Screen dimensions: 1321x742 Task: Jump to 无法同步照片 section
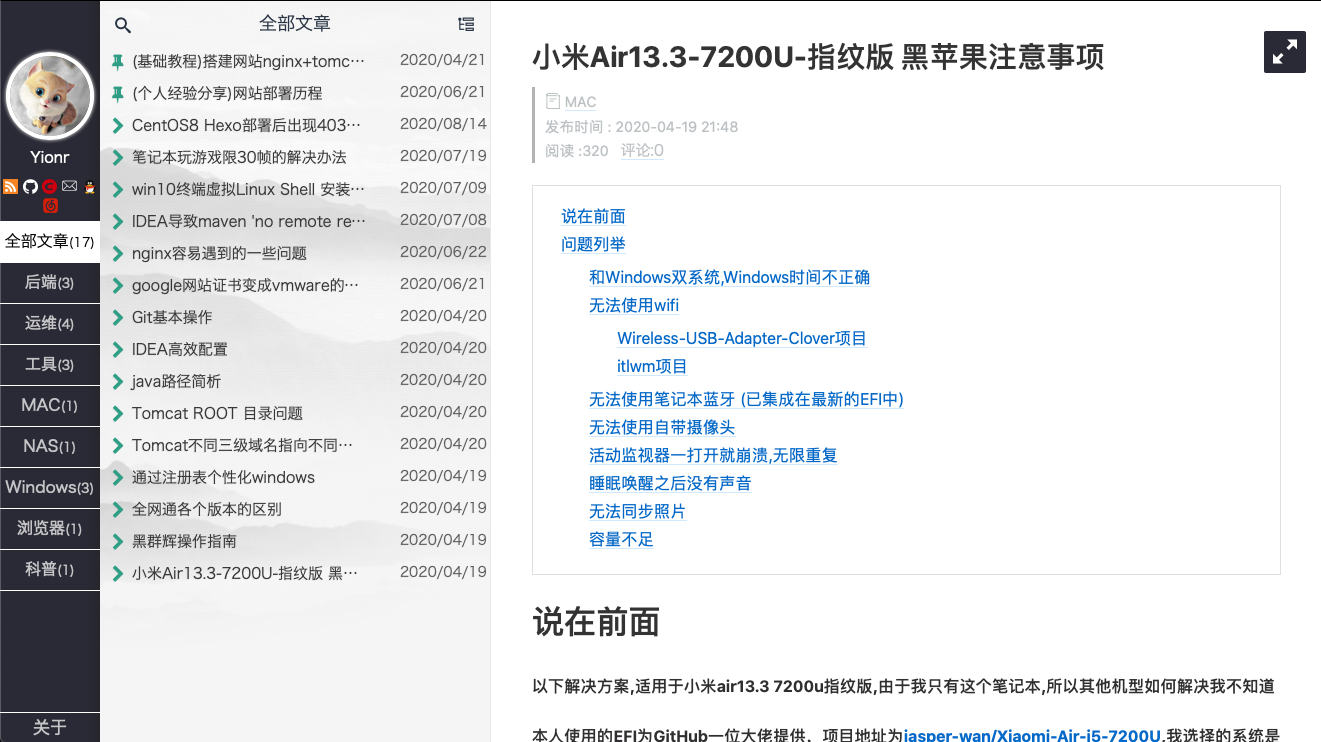pos(637,511)
